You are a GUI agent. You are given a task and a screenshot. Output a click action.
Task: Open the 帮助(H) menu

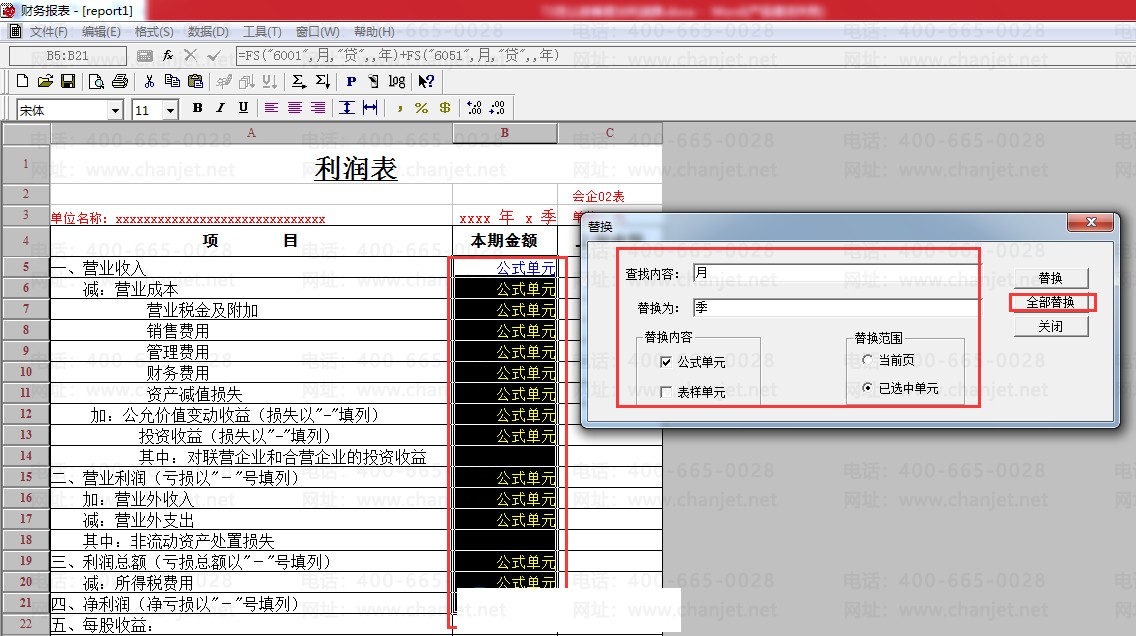(x=375, y=32)
